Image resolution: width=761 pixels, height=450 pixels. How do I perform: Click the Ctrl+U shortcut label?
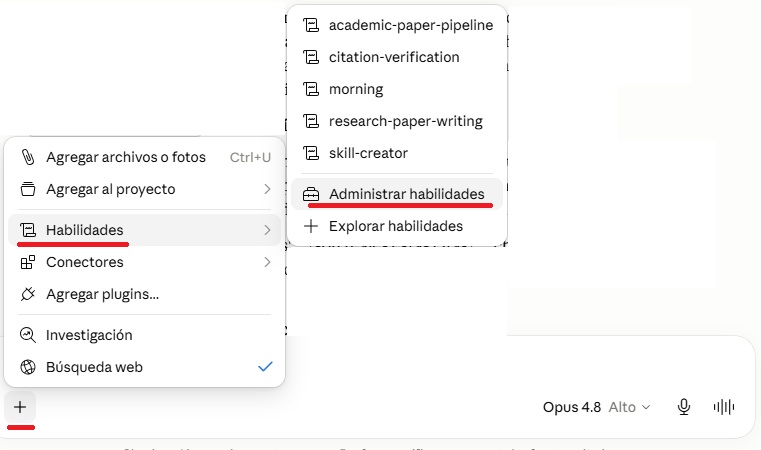coord(250,157)
